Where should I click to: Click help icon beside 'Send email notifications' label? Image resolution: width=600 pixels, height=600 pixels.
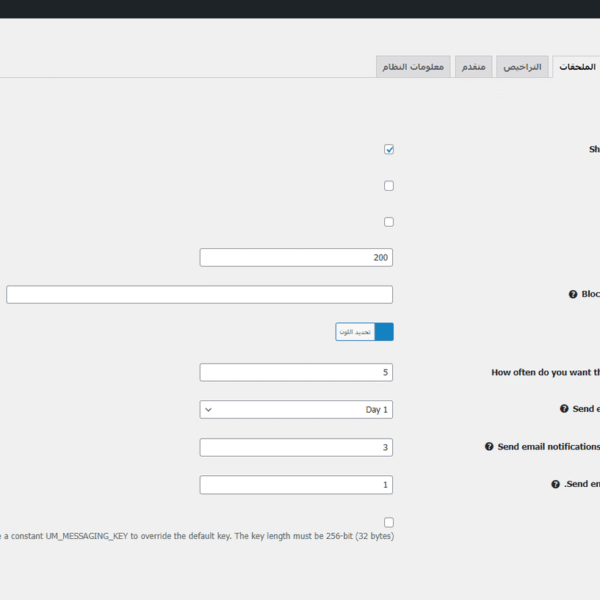489,447
